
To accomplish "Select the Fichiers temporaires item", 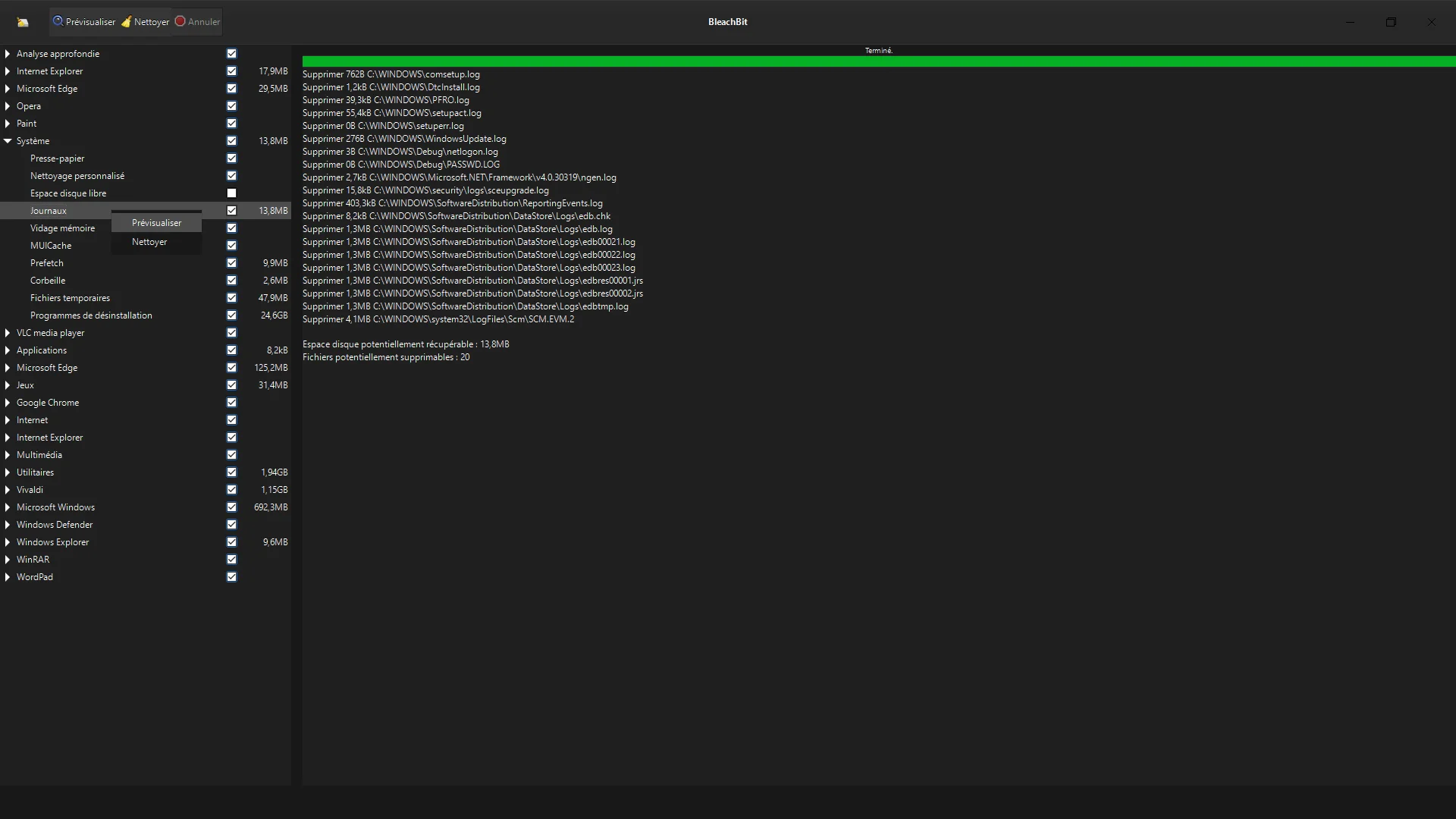I will 70,298.
